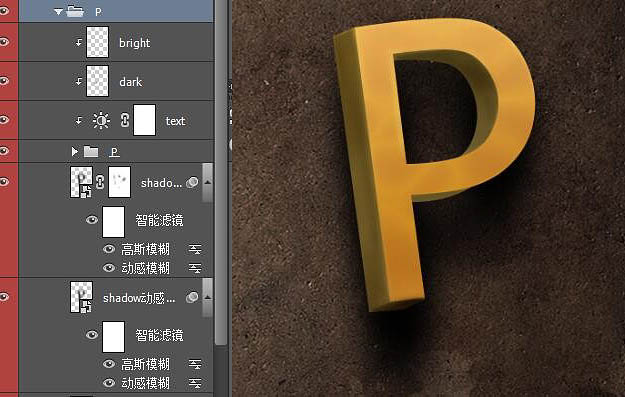This screenshot has width=625, height=397.
Task: Click the clipping arrow on dark layer
Action: pos(79,81)
